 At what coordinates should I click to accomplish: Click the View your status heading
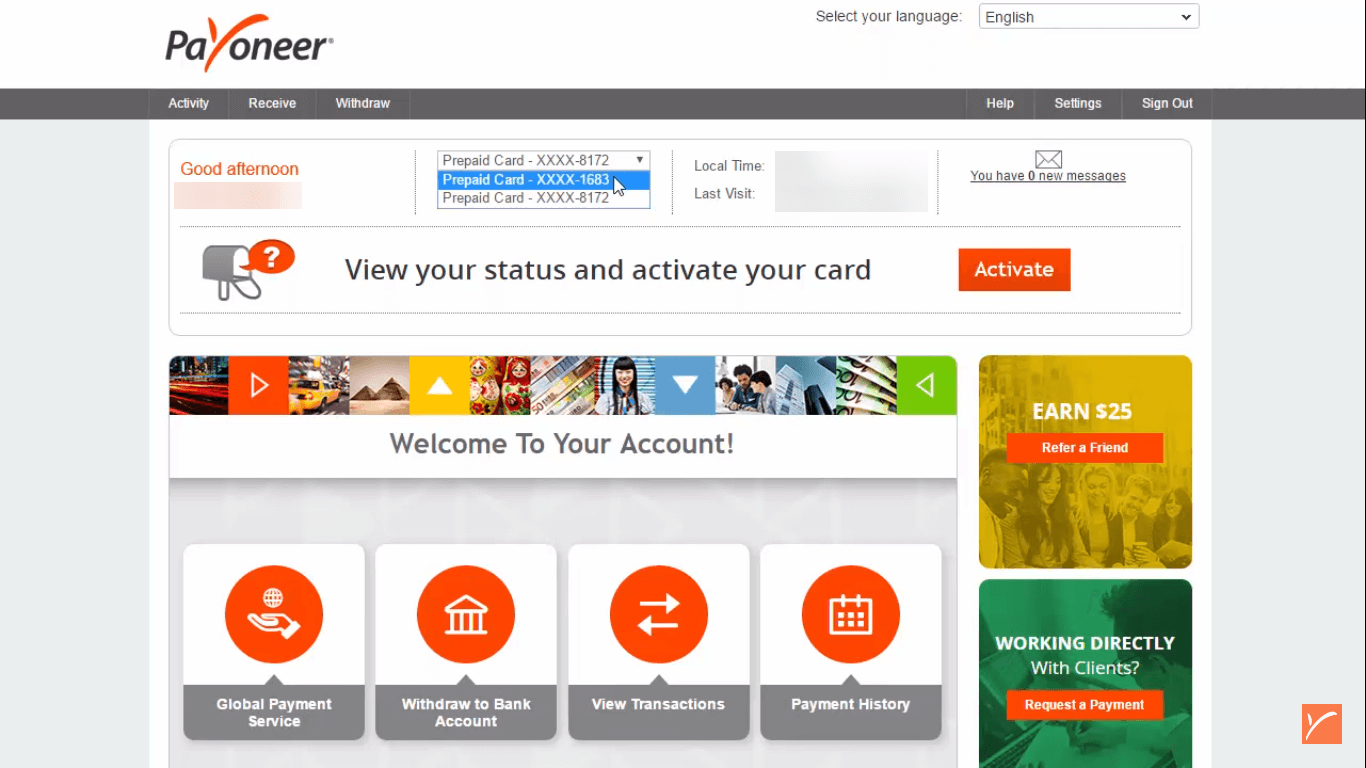click(x=608, y=270)
